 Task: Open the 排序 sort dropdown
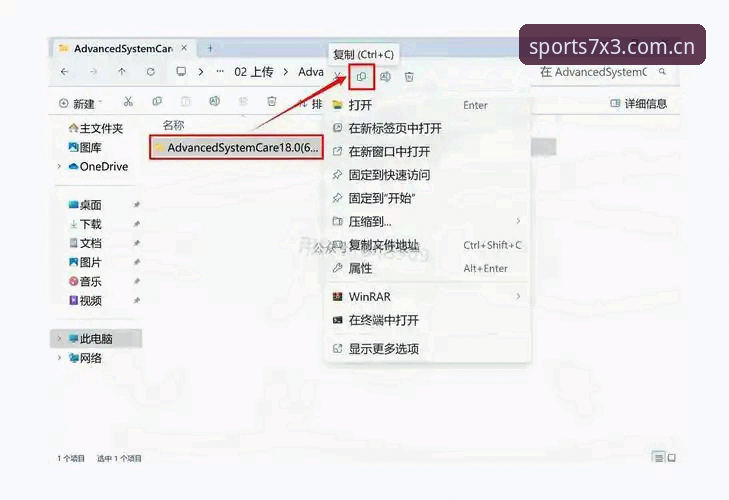pos(310,103)
